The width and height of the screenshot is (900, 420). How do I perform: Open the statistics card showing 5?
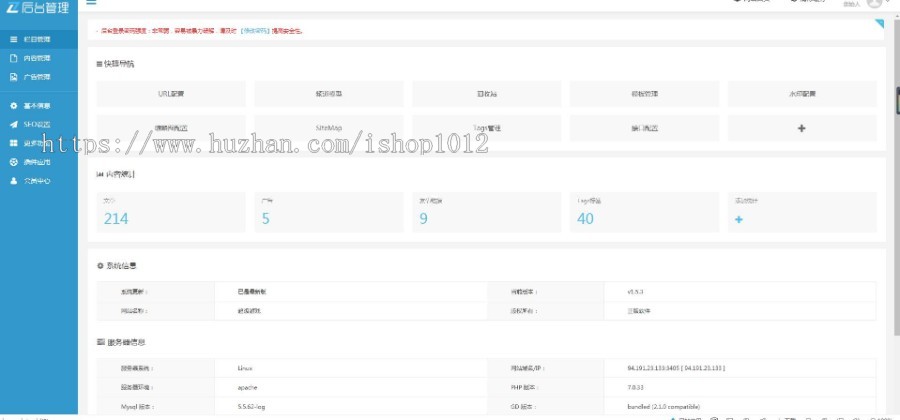pos(329,212)
